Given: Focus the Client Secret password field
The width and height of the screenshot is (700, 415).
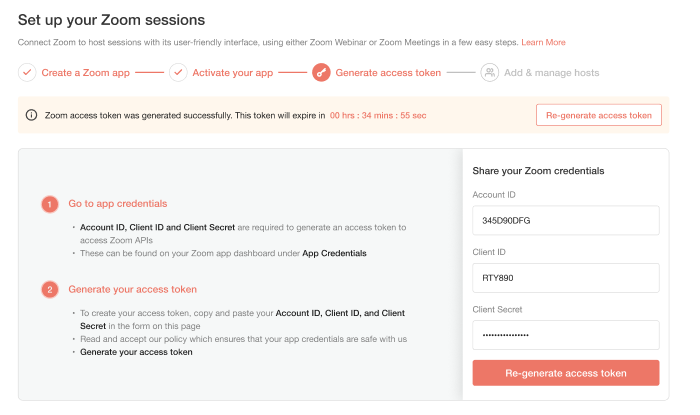Looking at the screenshot, I should (566, 335).
